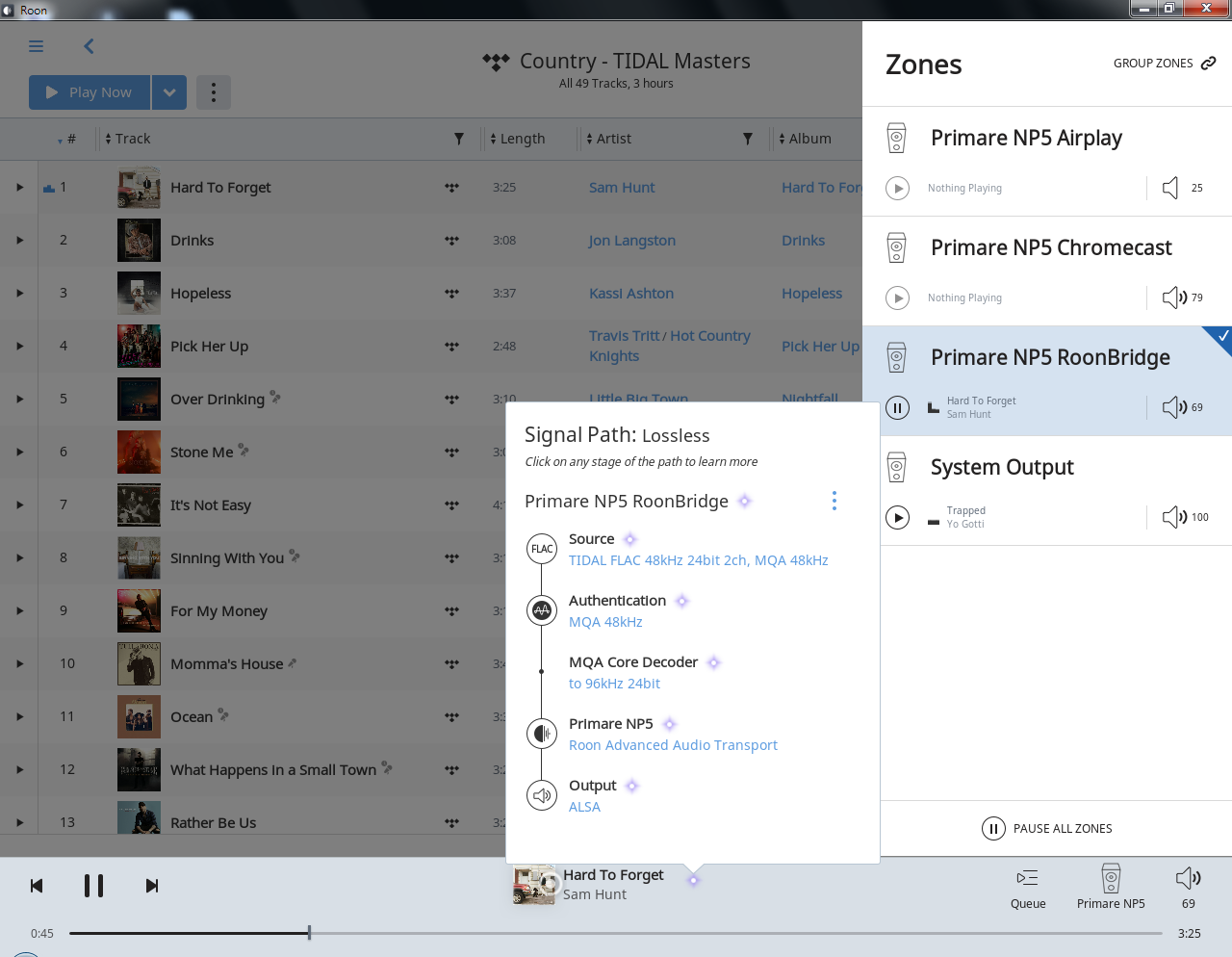Screen dimensions: 1232x957
Task: Expand row for track 3 Hopeless
Action: tap(19, 293)
